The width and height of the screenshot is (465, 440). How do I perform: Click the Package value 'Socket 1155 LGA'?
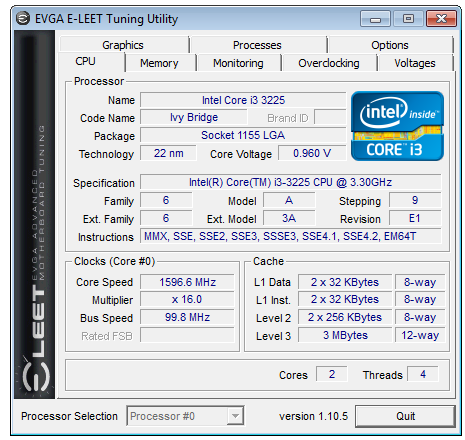(x=243, y=135)
